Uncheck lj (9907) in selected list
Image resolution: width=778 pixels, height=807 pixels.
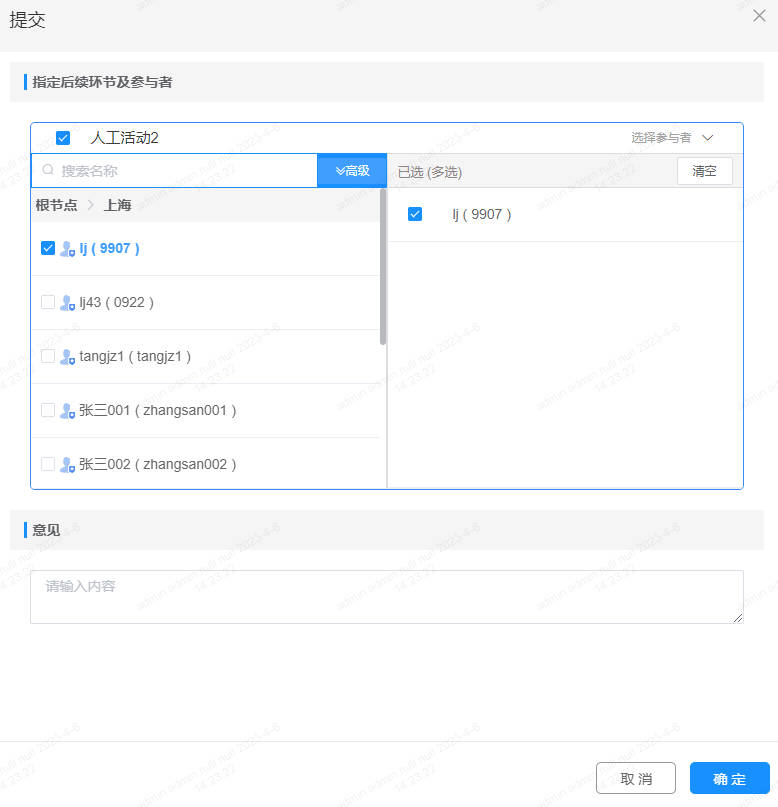(x=415, y=214)
